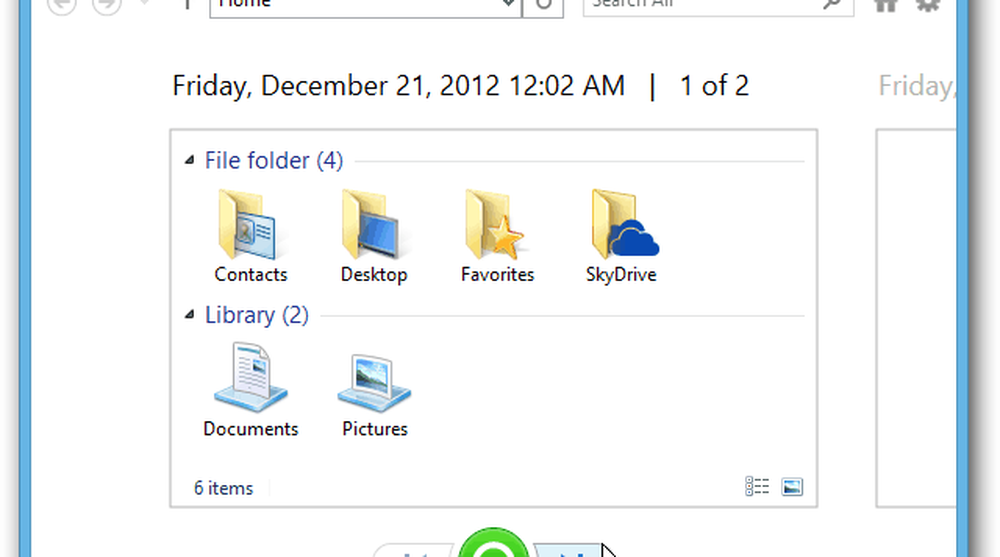This screenshot has height=557, width=1000.
Task: Open the Documents library
Action: click(250, 390)
